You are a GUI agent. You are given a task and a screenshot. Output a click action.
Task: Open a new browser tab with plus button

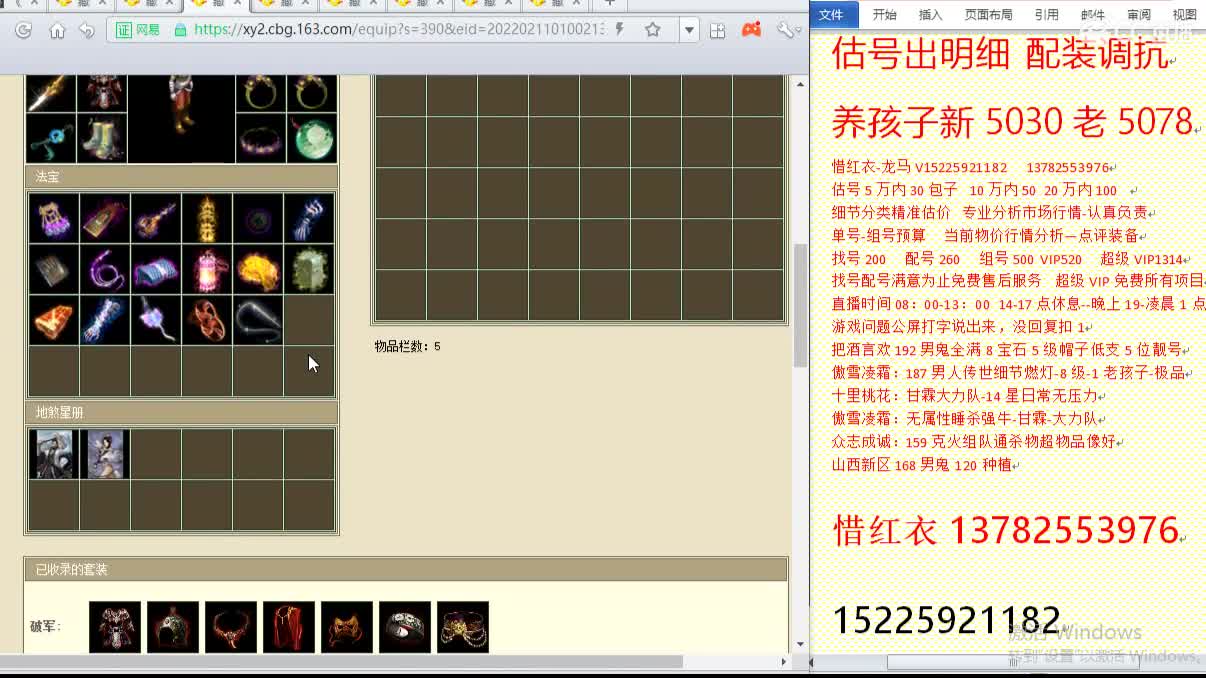(610, 4)
